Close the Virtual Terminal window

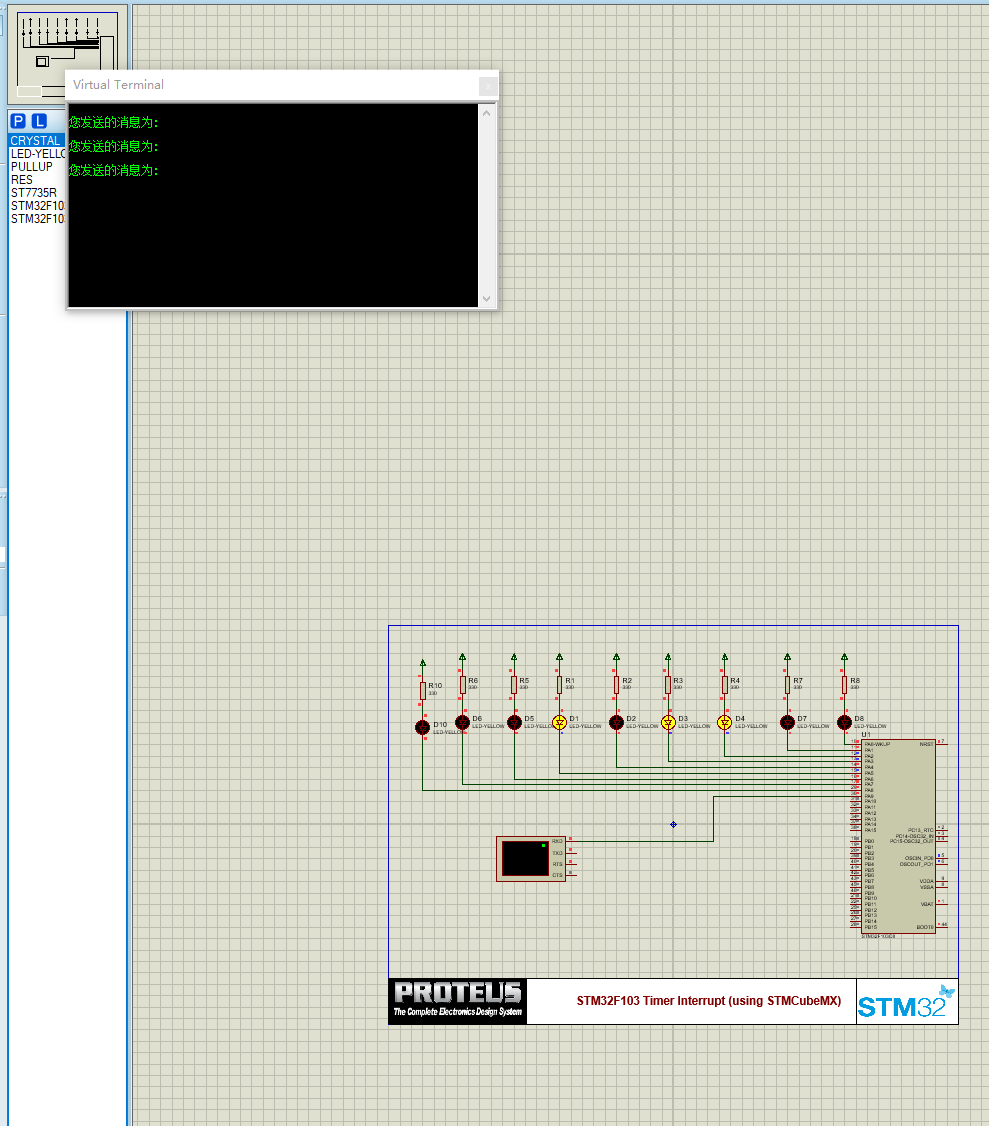click(488, 86)
